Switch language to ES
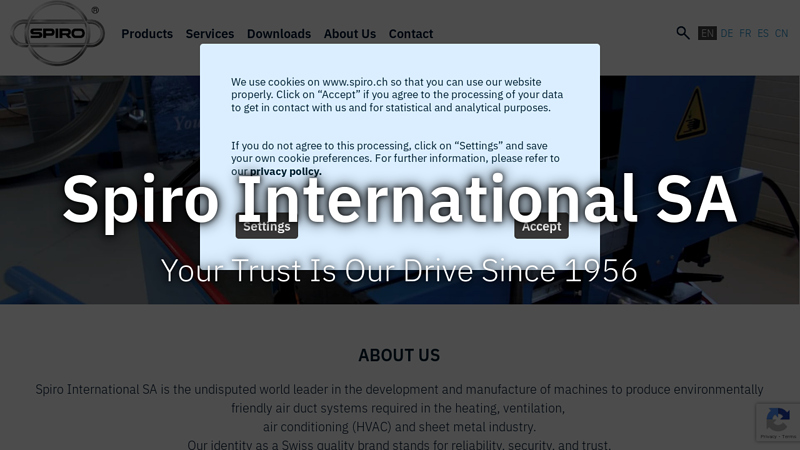The width and height of the screenshot is (800, 450). tap(763, 33)
